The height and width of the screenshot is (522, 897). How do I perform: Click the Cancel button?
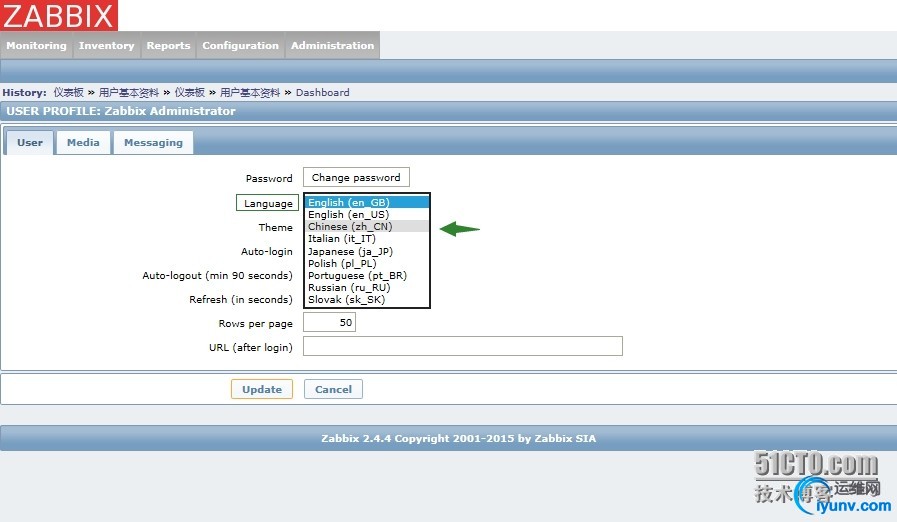pos(334,389)
